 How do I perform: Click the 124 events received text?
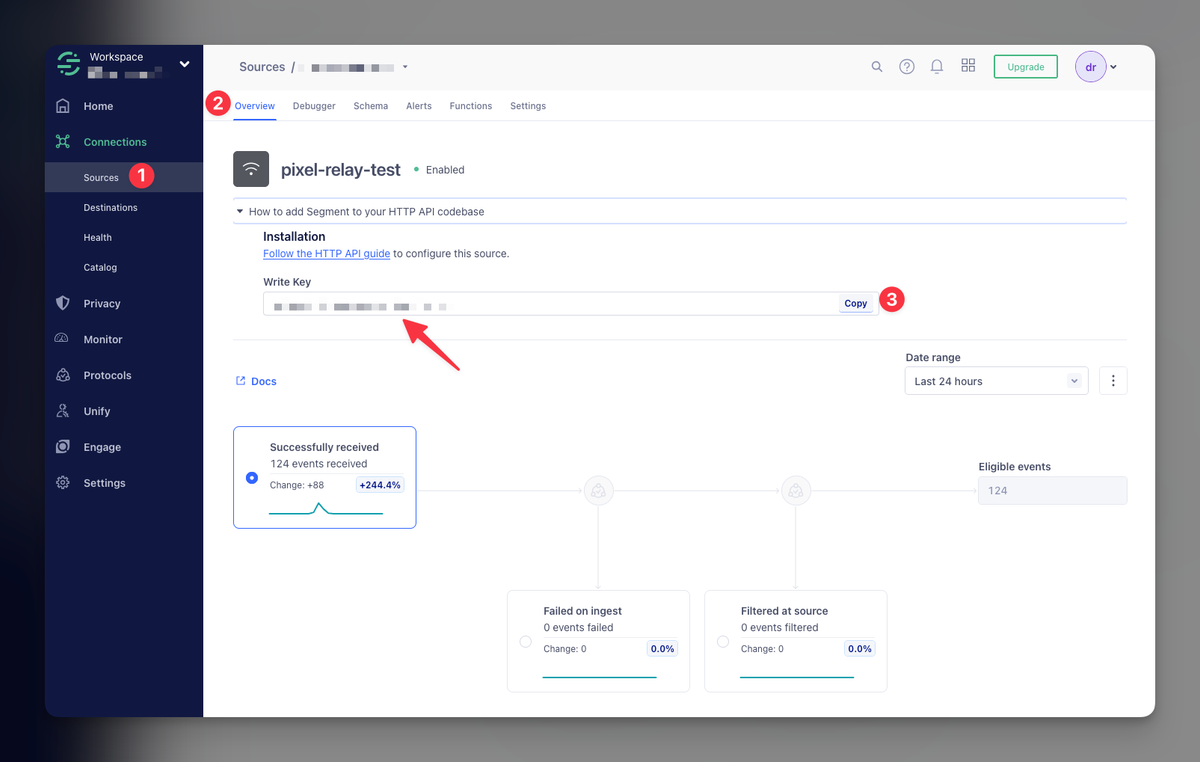pos(319,464)
